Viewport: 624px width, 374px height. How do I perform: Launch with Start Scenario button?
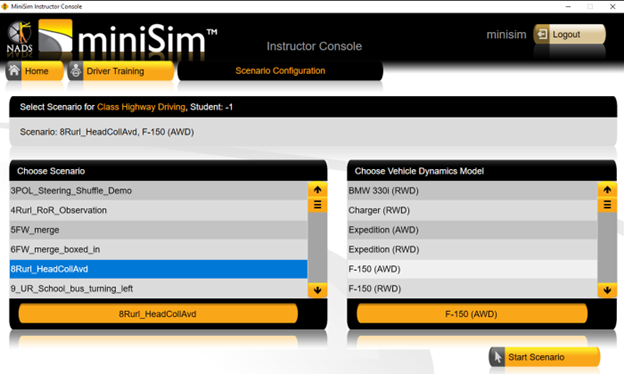(544, 357)
